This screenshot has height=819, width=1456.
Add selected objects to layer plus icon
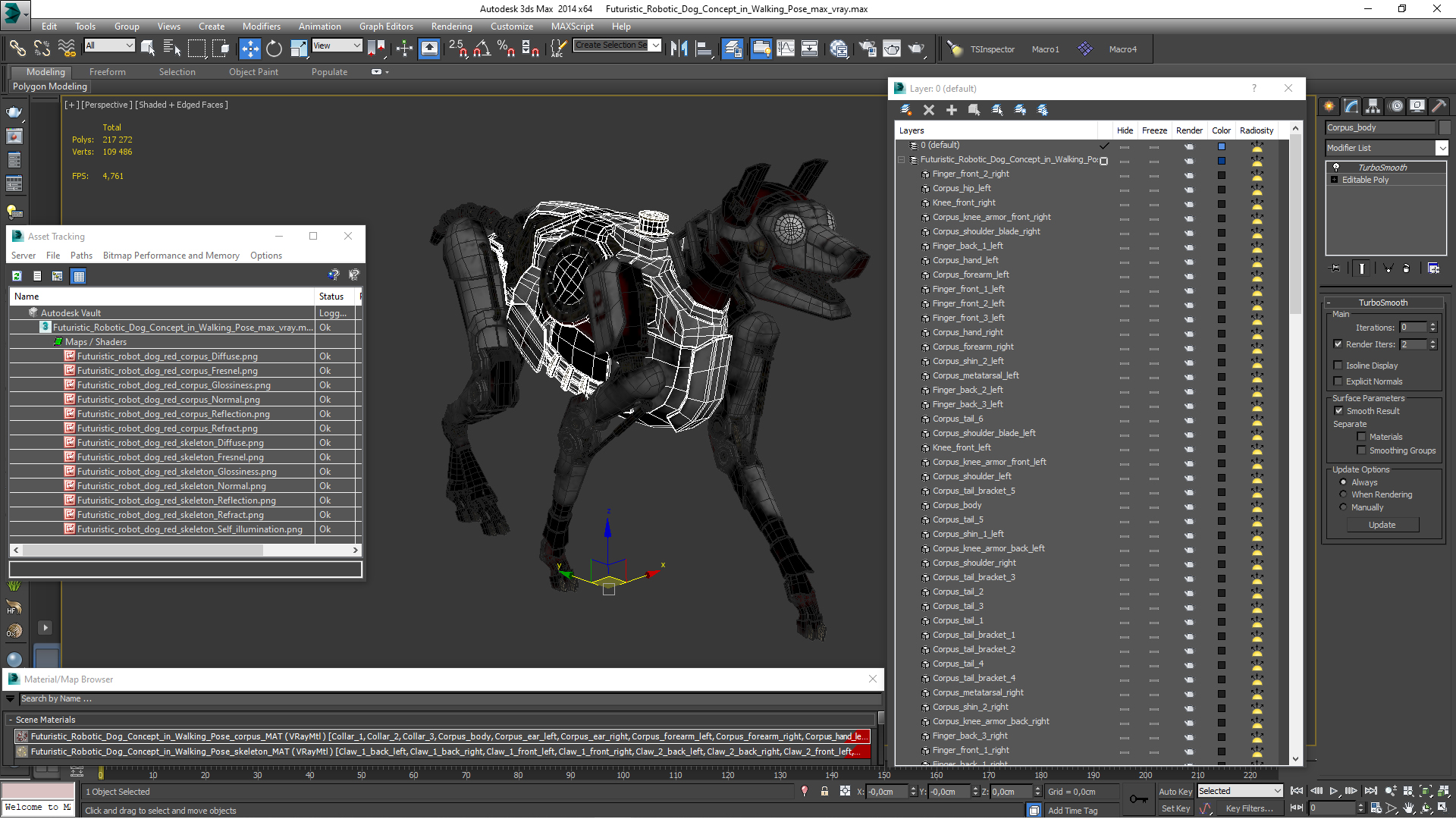coord(951,110)
